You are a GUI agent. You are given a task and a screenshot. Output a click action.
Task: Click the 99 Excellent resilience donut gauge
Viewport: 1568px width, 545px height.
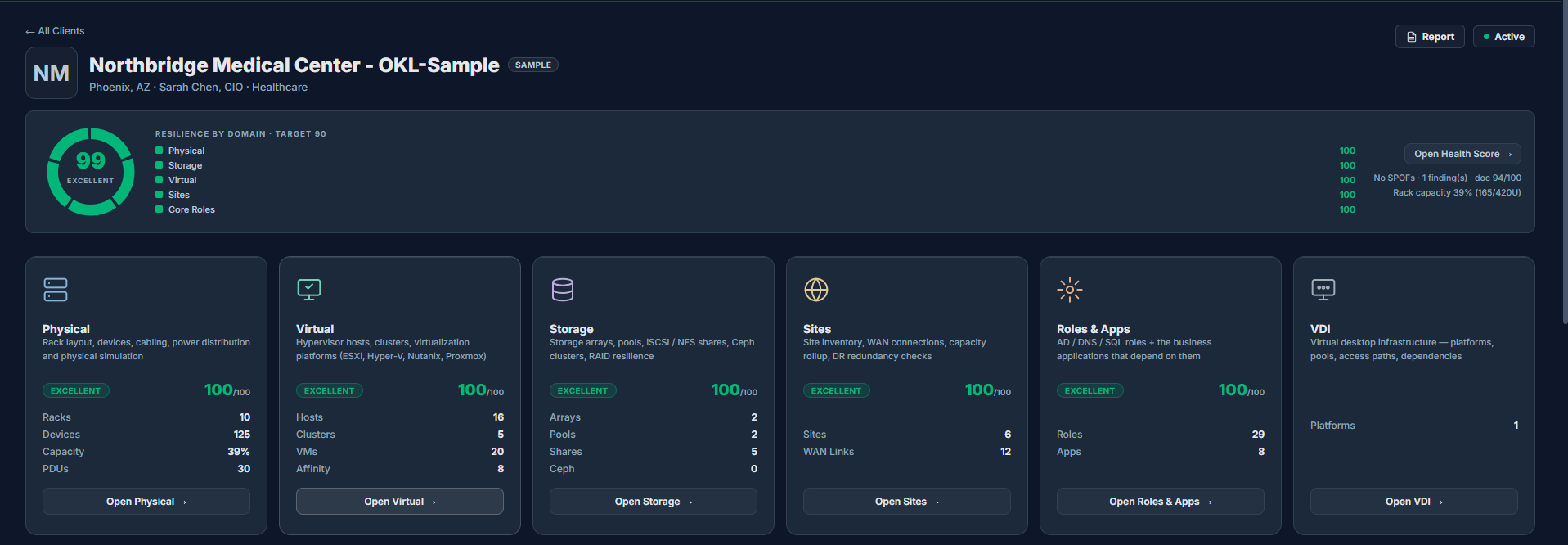(x=91, y=172)
